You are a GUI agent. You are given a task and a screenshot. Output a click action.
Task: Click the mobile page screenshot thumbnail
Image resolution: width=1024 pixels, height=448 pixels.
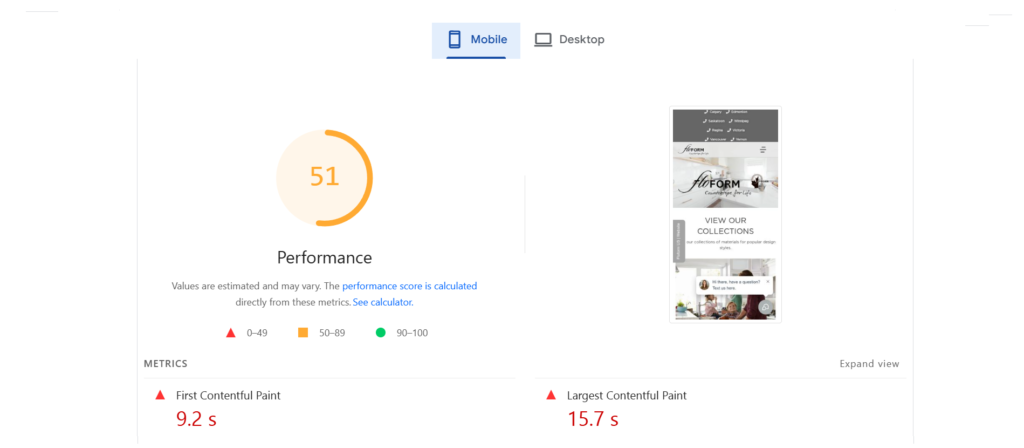725,215
